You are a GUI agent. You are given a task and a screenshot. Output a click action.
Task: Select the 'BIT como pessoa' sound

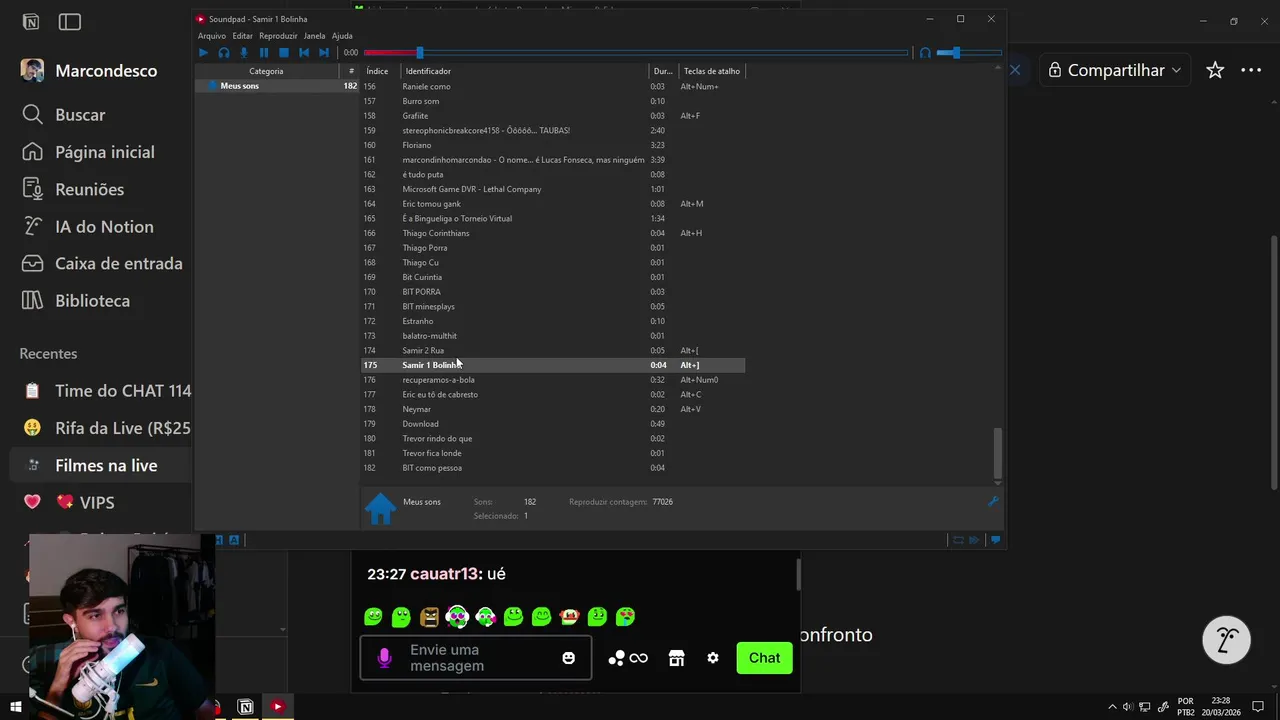[x=553, y=468]
